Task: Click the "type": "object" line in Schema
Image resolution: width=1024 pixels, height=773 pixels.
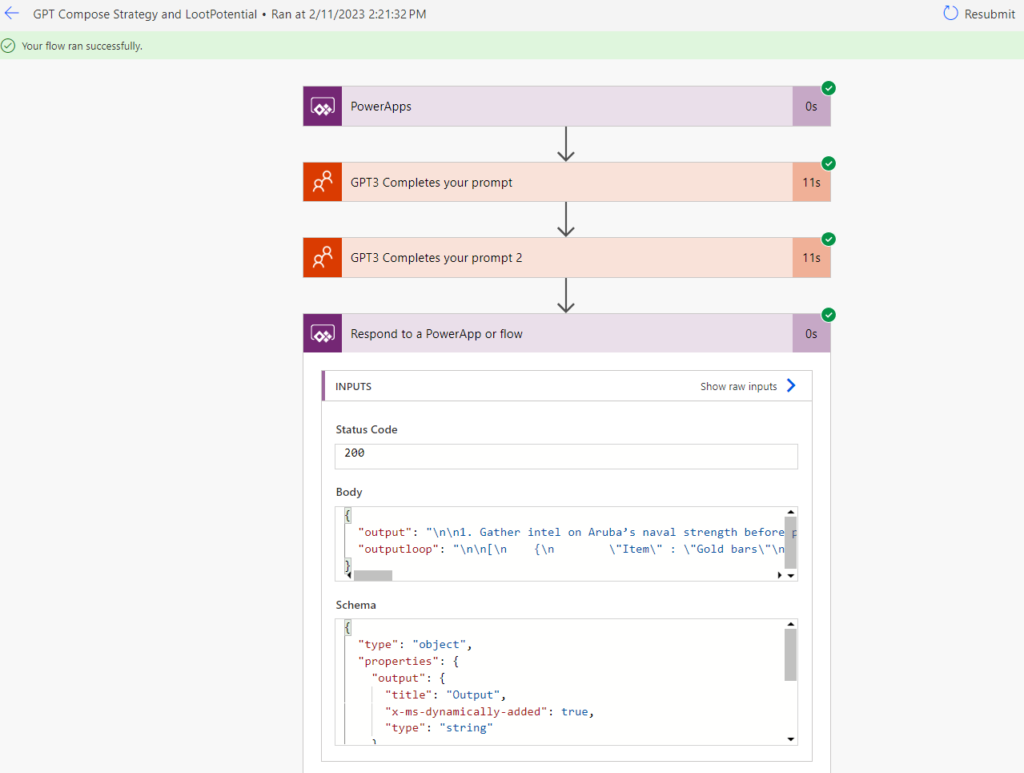Action: tap(415, 644)
